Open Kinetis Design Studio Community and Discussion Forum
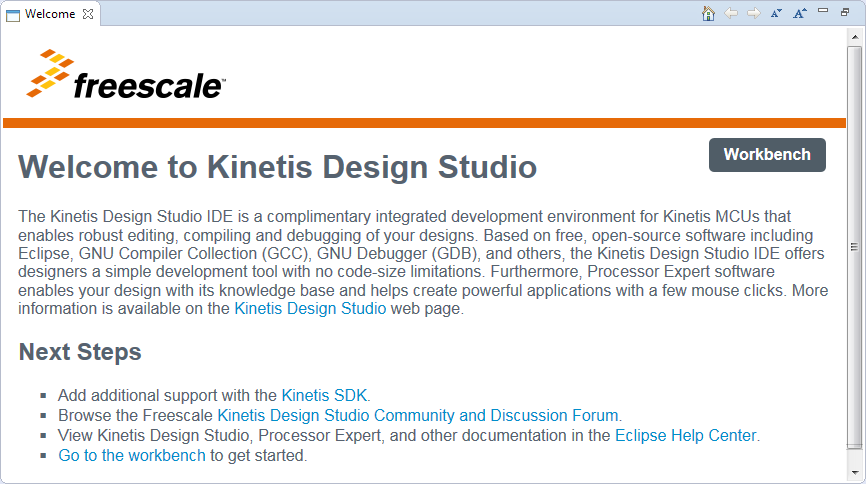 (418, 415)
